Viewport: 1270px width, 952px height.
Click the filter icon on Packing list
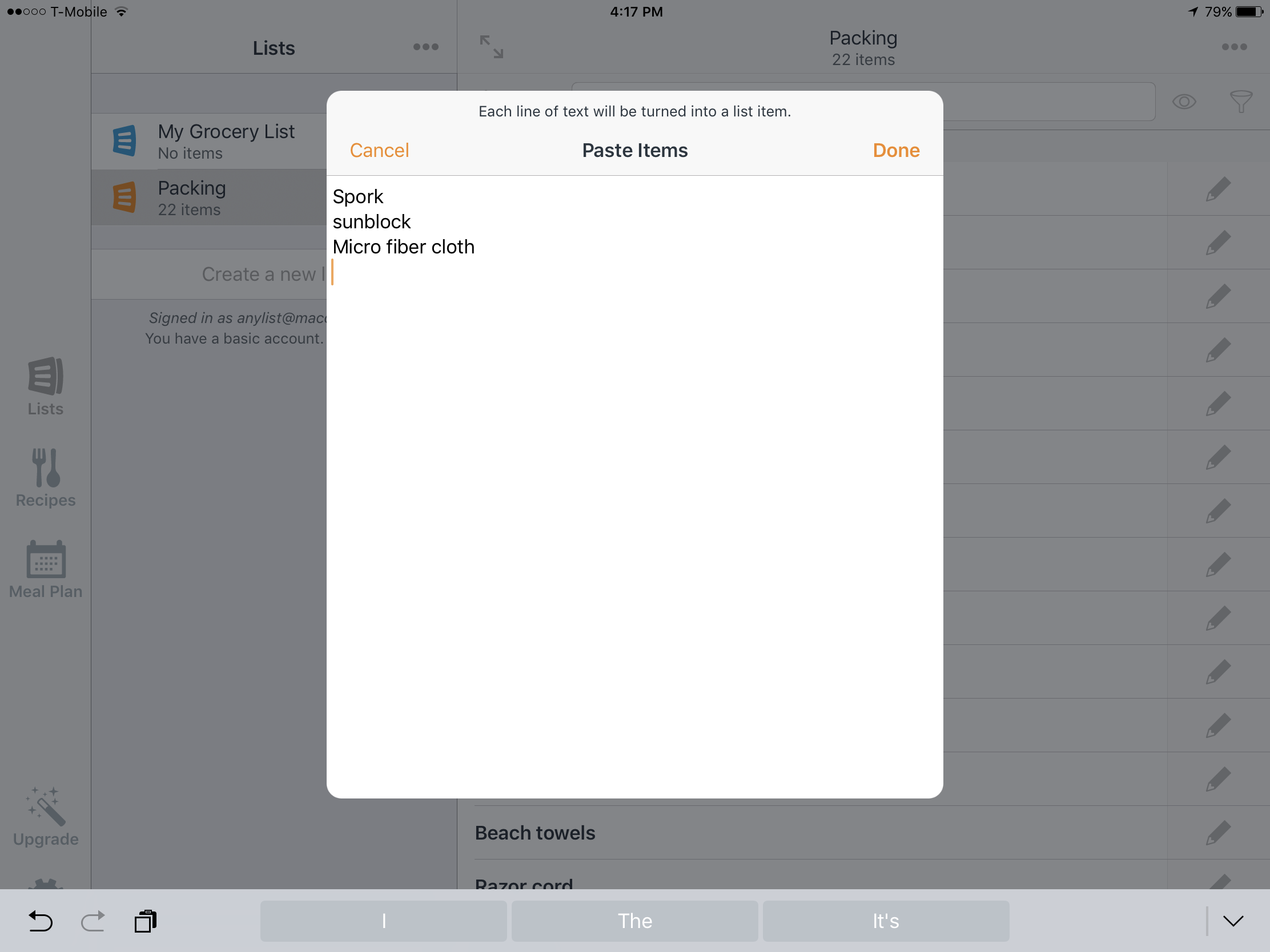1240,101
